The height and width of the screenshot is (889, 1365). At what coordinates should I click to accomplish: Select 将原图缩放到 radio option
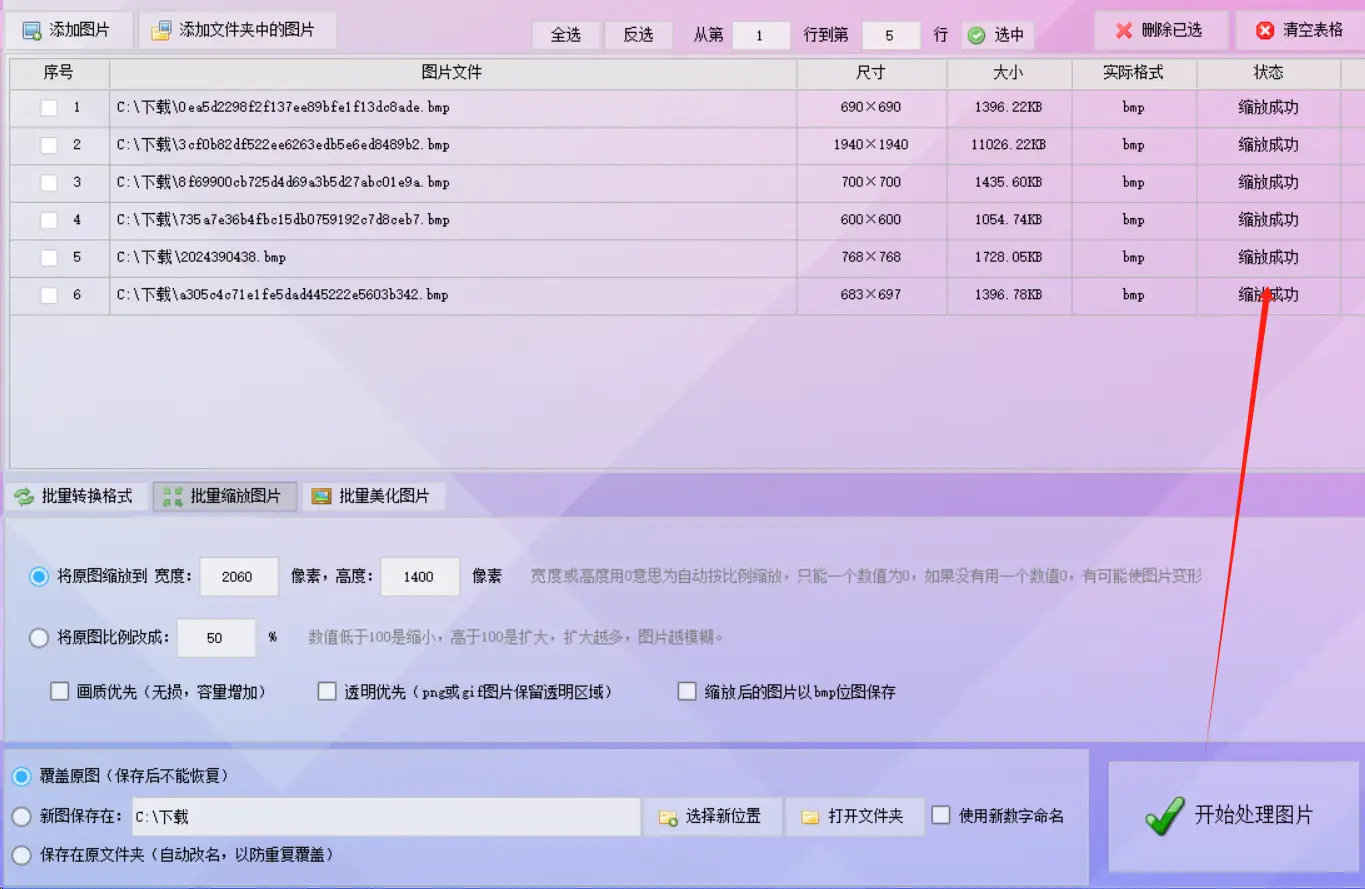click(39, 576)
